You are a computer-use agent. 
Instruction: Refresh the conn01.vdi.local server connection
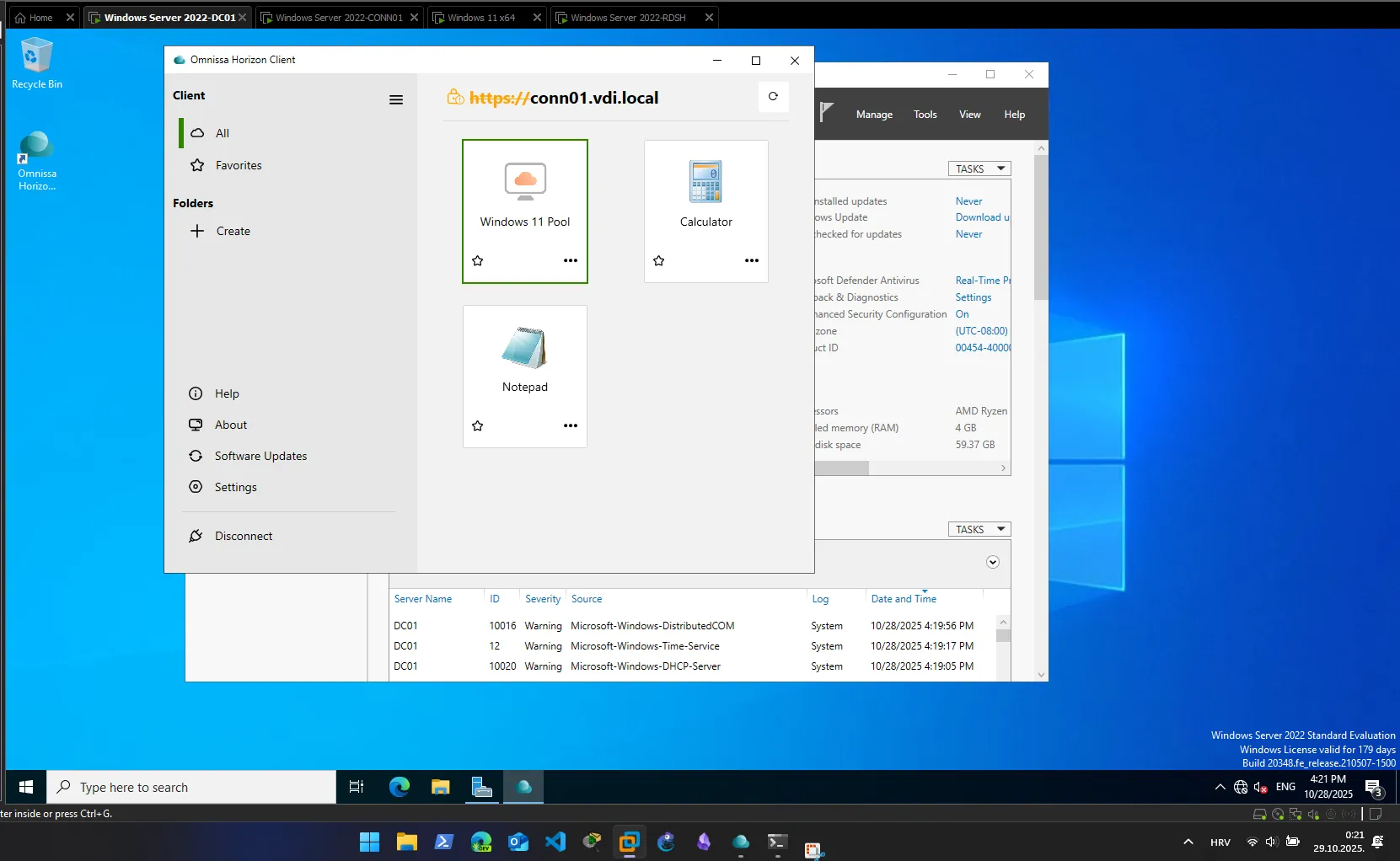(x=773, y=96)
